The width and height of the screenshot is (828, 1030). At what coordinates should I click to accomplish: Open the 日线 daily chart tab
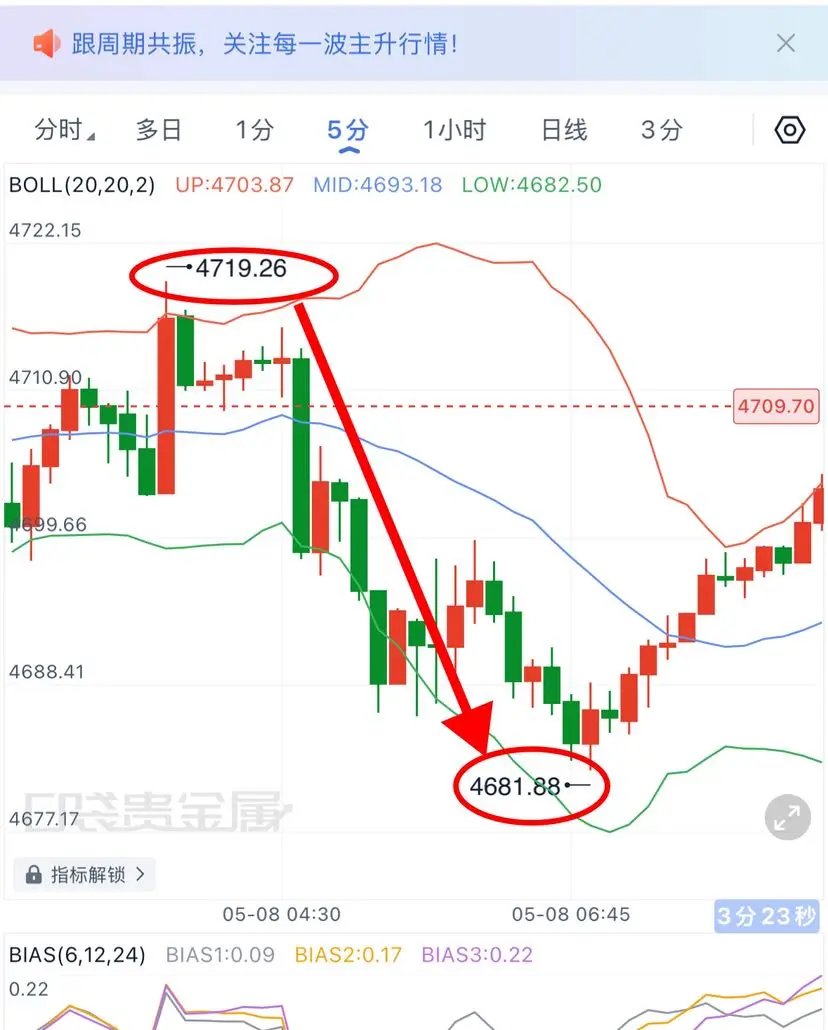(564, 130)
